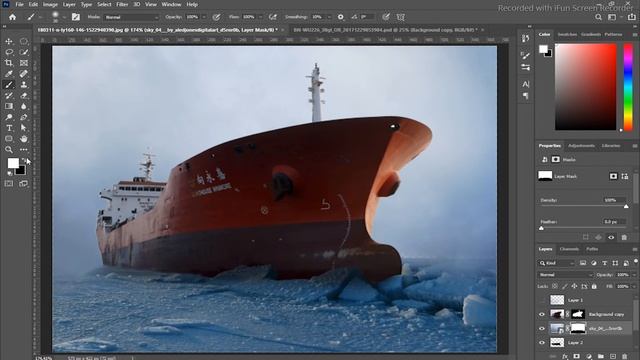
Task: Switch to the Swatches tab
Action: point(567,34)
